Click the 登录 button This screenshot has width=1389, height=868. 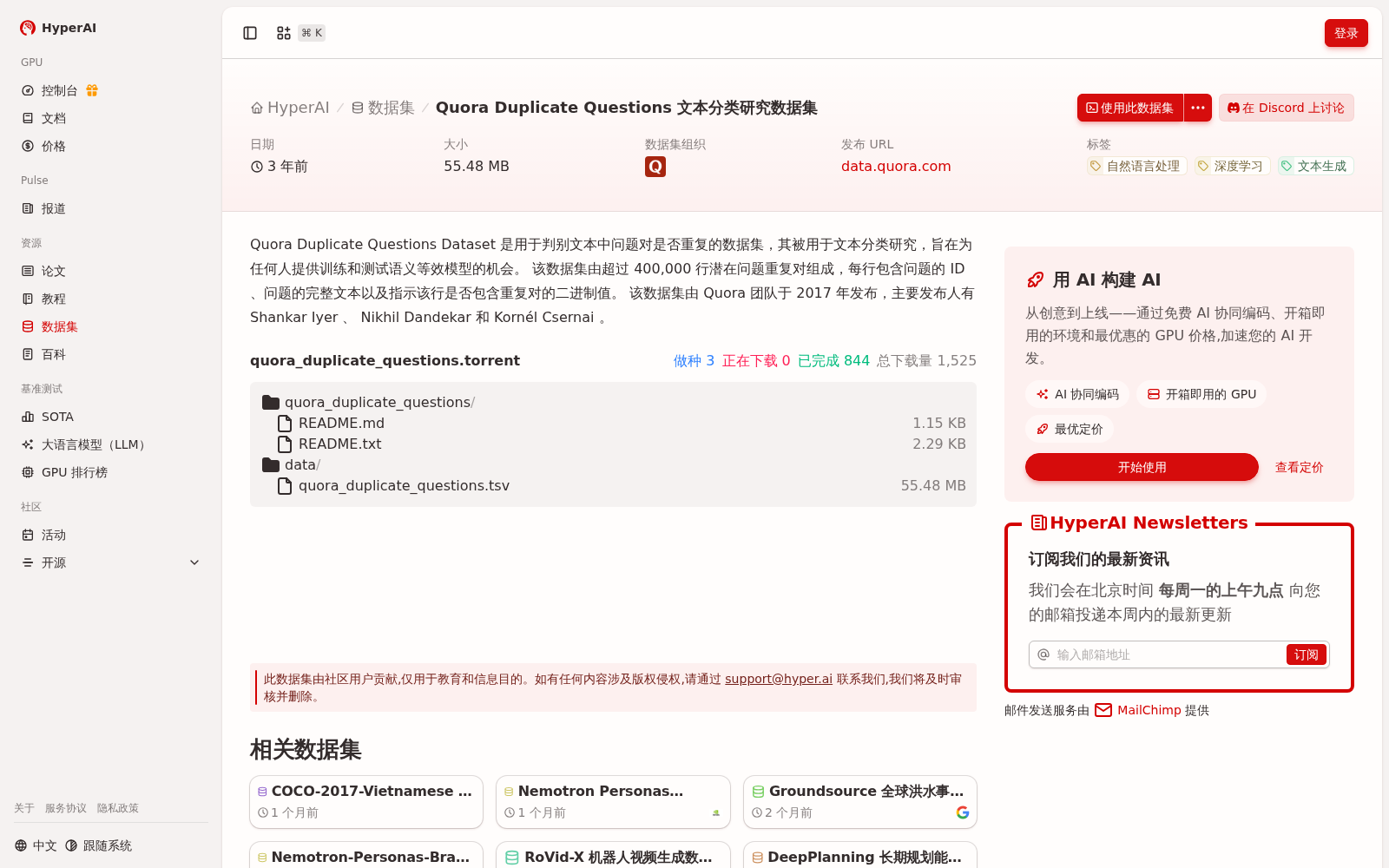[1346, 33]
